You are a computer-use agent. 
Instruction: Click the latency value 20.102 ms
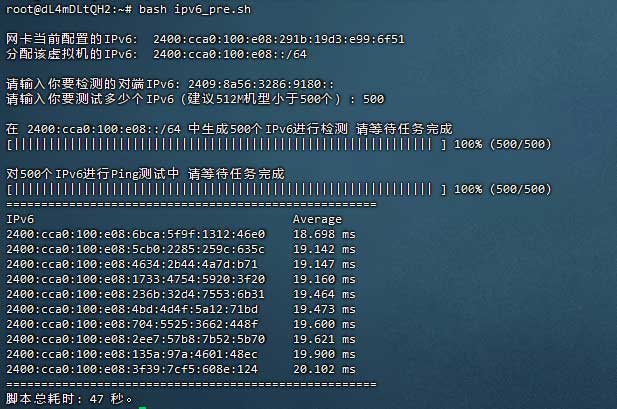(324, 369)
